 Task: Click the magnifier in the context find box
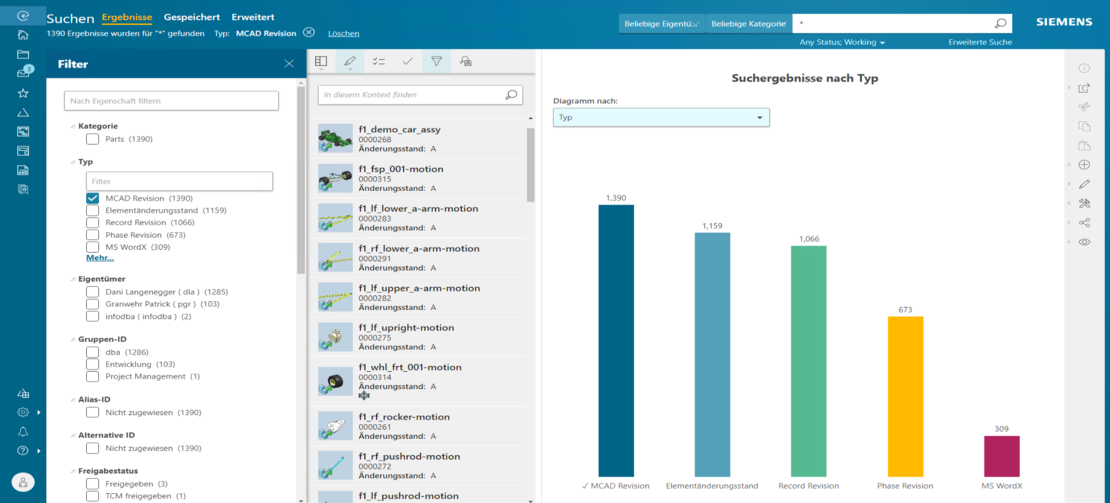[511, 94]
